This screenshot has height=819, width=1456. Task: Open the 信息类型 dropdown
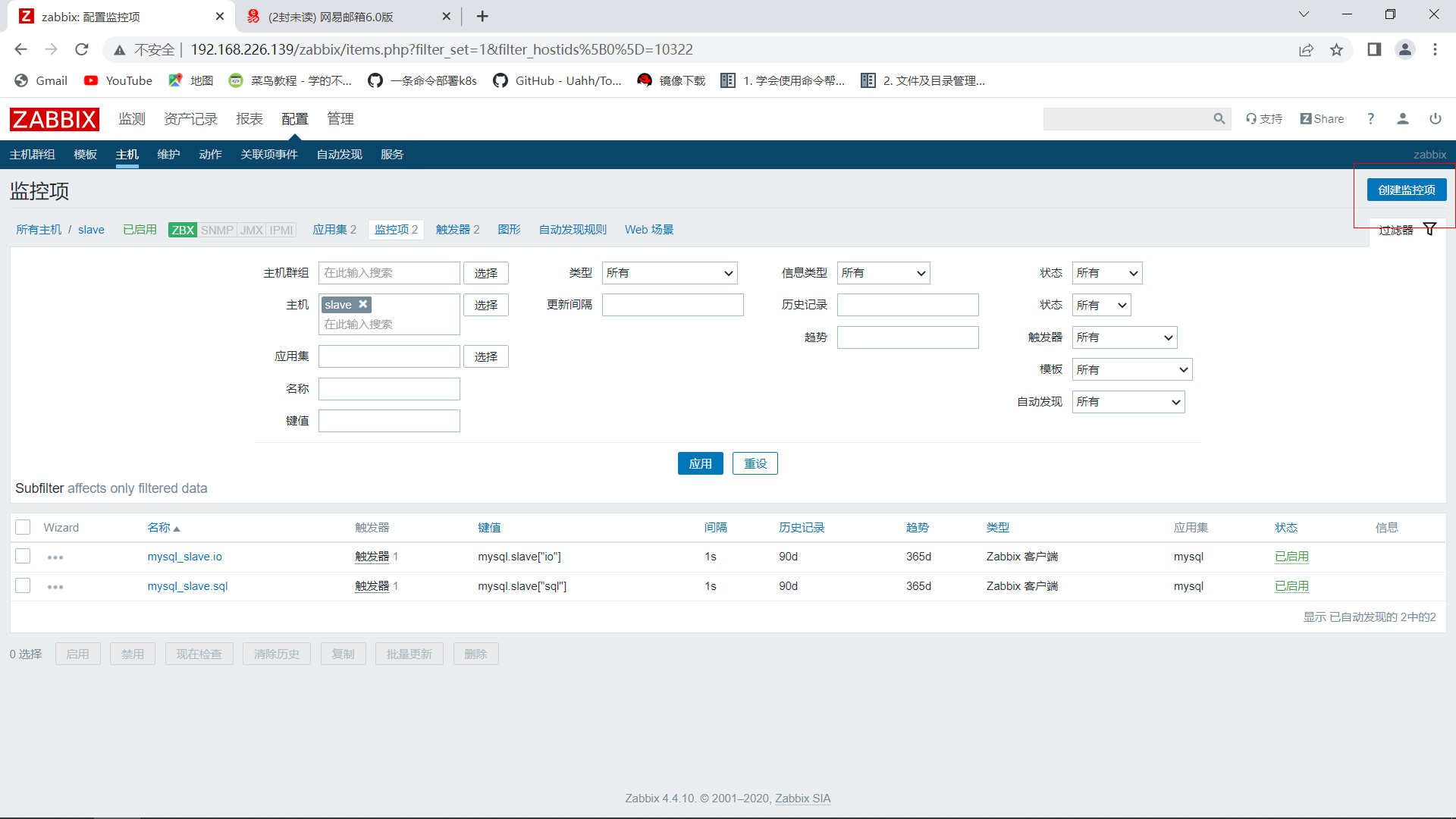(883, 273)
